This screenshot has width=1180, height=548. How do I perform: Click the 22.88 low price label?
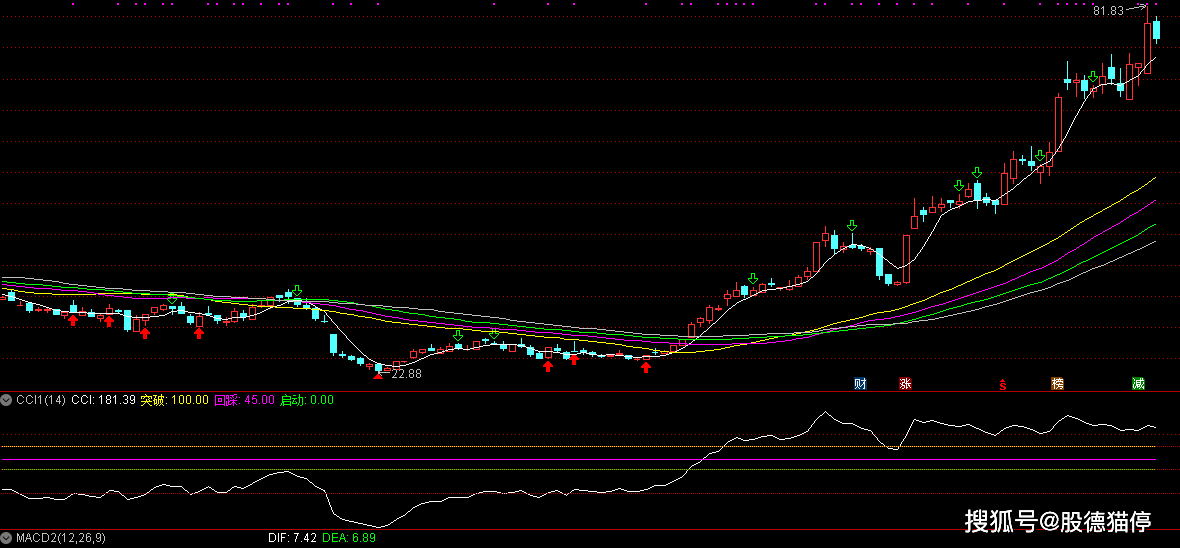[x=406, y=374]
